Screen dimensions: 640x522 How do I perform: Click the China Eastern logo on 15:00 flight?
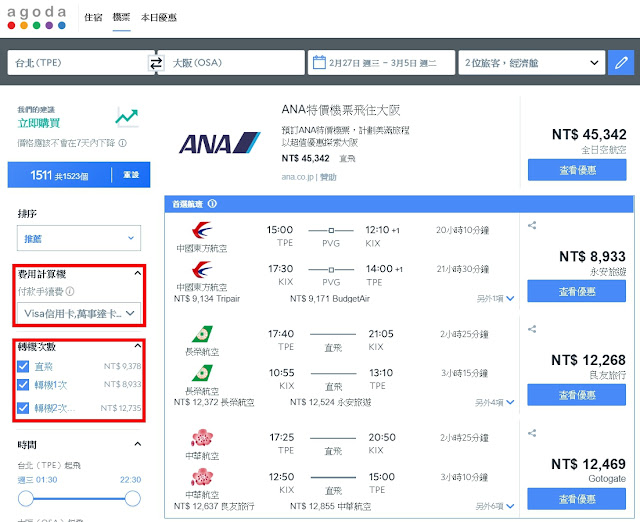point(202,231)
